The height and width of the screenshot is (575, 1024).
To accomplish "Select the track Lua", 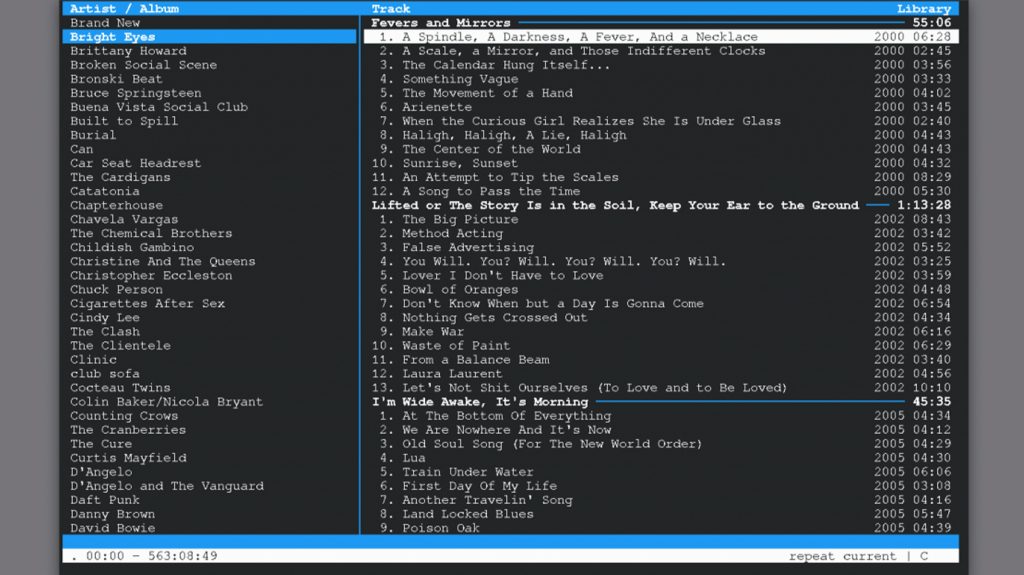I will pos(414,458).
